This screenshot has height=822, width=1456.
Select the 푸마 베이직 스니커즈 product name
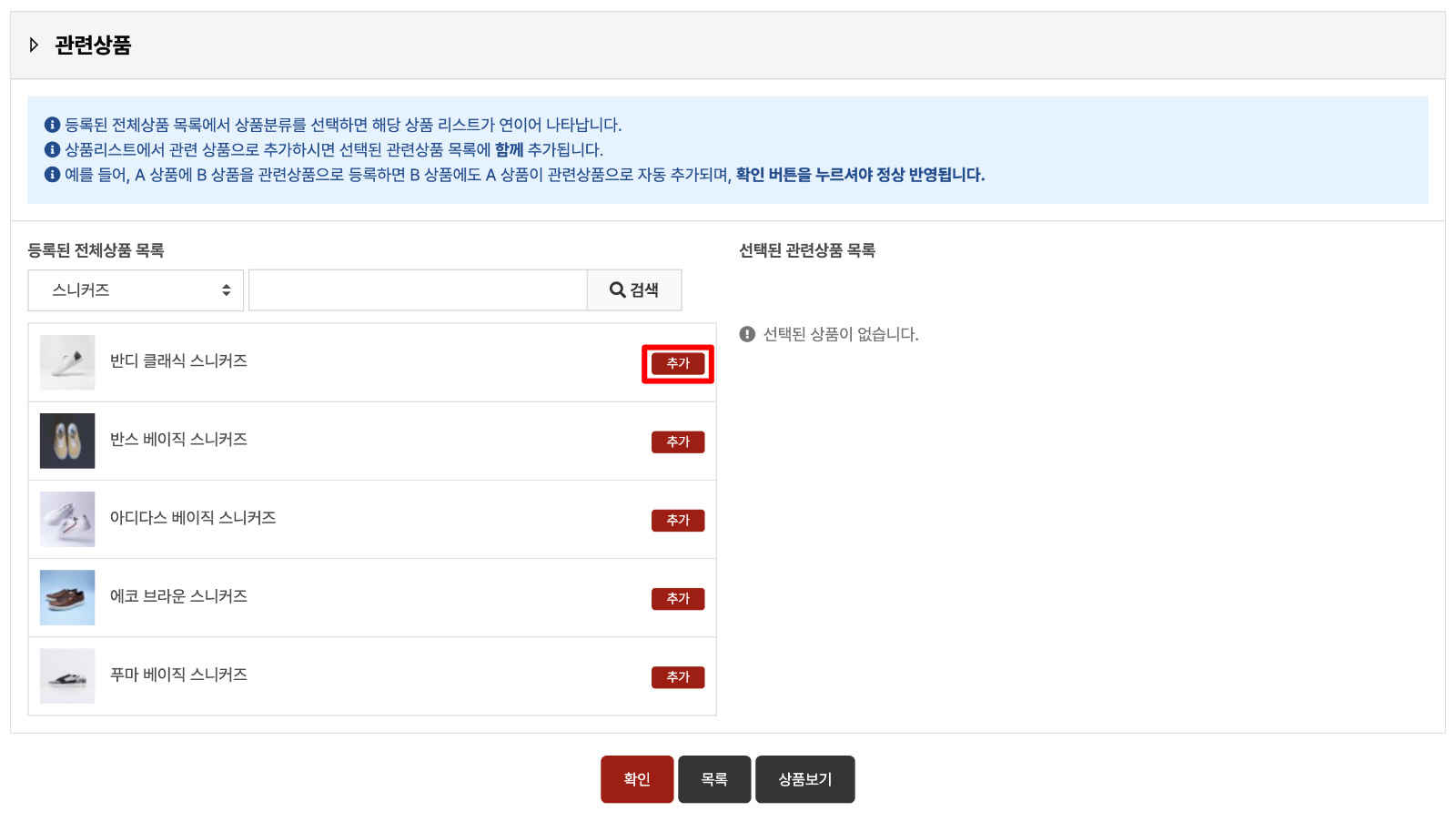(x=178, y=674)
